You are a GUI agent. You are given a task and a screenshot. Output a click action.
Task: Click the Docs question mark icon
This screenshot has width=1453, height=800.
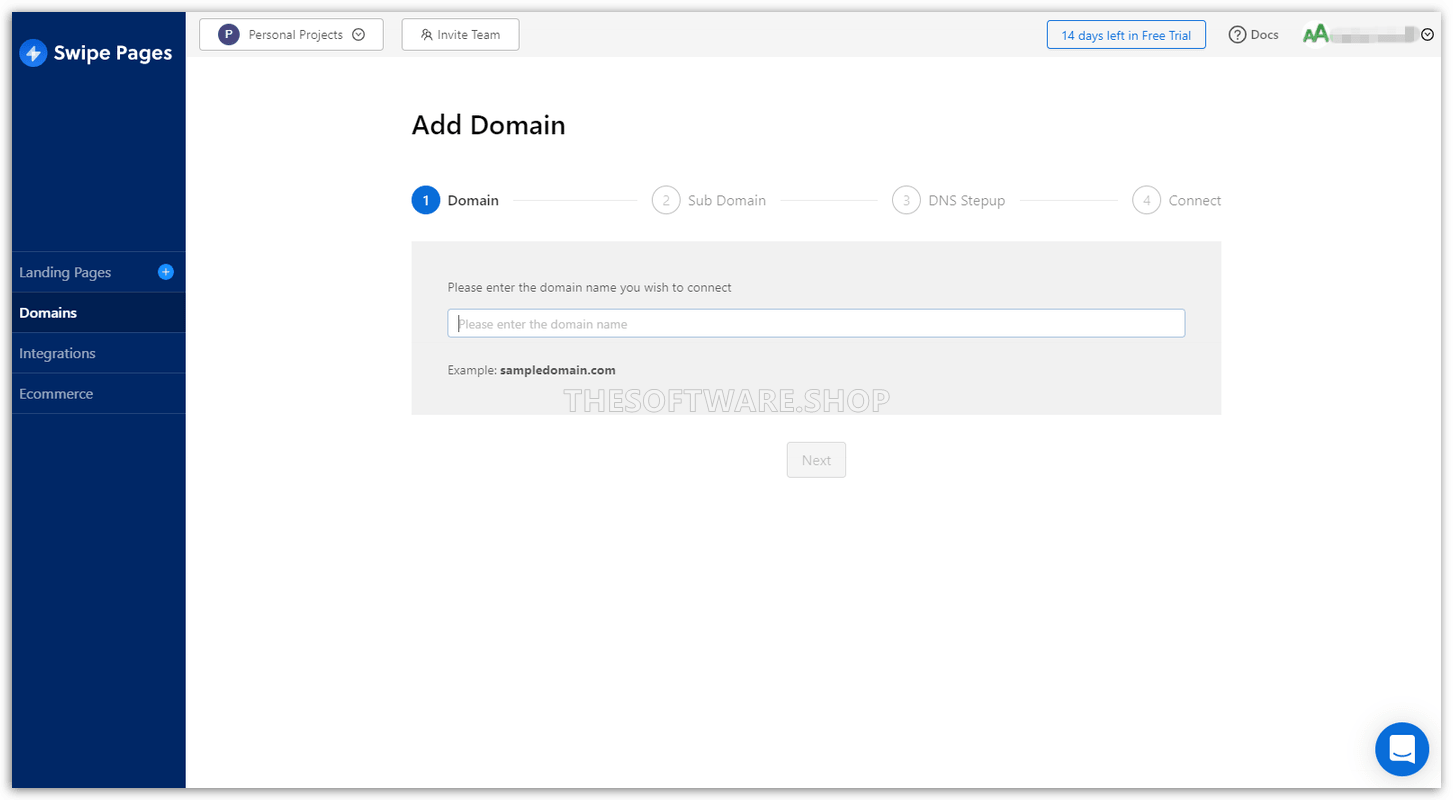1237,35
